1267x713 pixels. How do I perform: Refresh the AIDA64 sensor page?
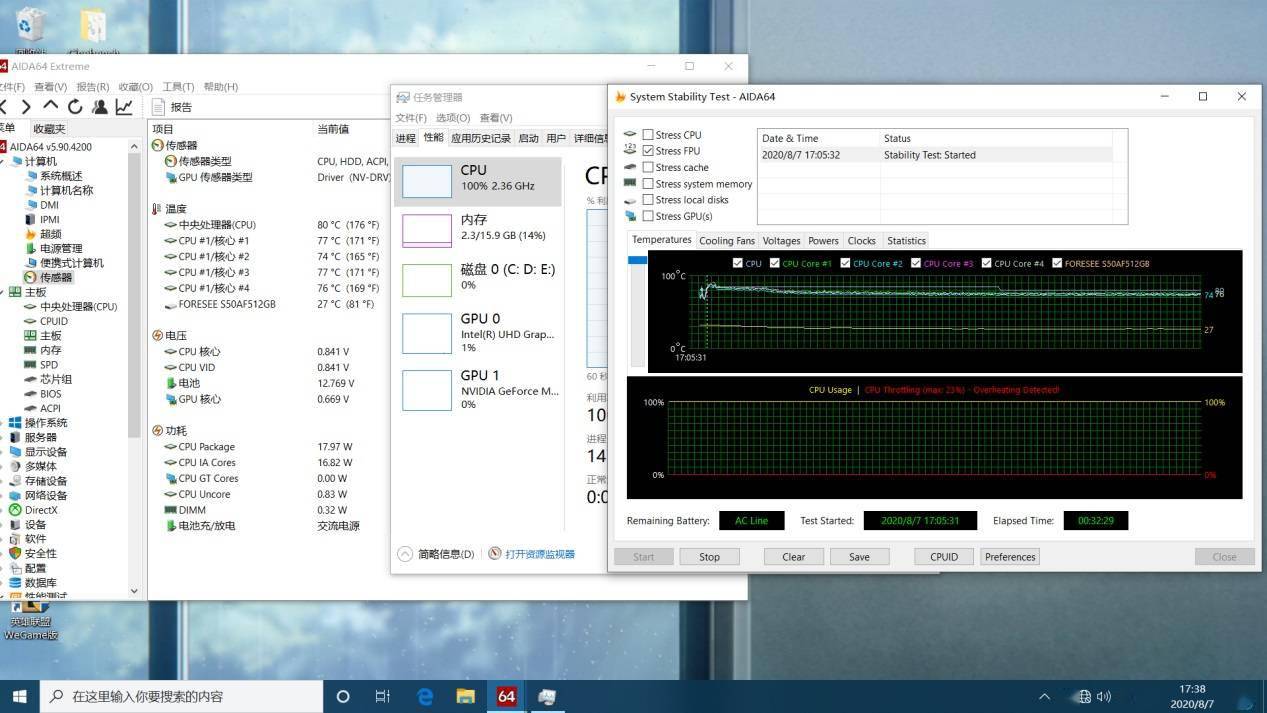(75, 107)
